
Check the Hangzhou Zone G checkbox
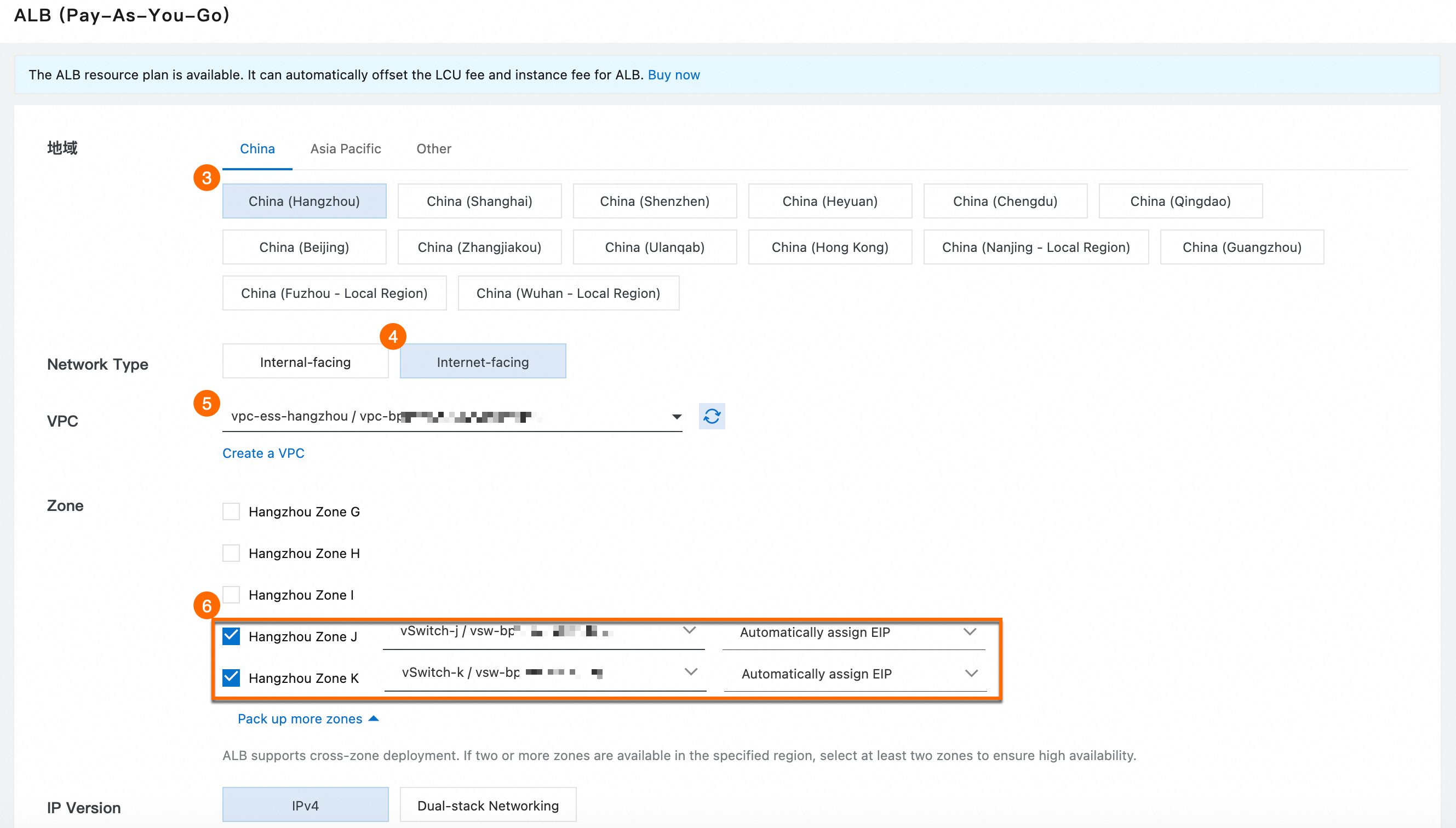(231, 511)
